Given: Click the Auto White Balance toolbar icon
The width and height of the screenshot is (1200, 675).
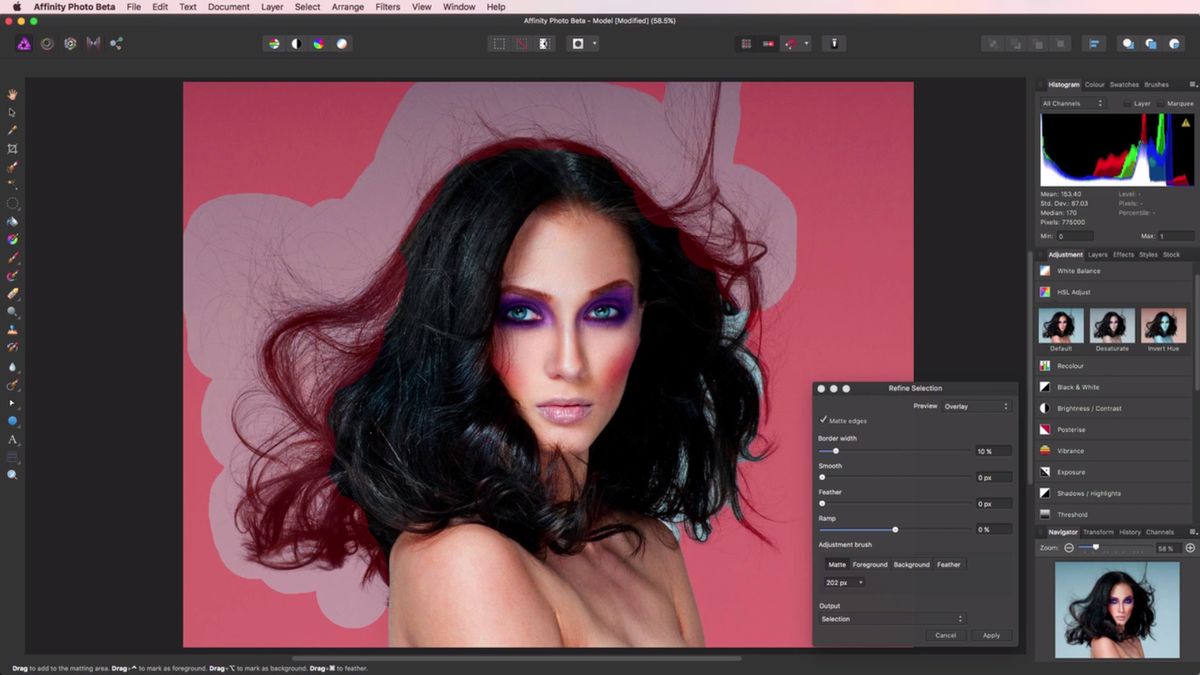Looking at the screenshot, I should pyautogui.click(x=342, y=43).
